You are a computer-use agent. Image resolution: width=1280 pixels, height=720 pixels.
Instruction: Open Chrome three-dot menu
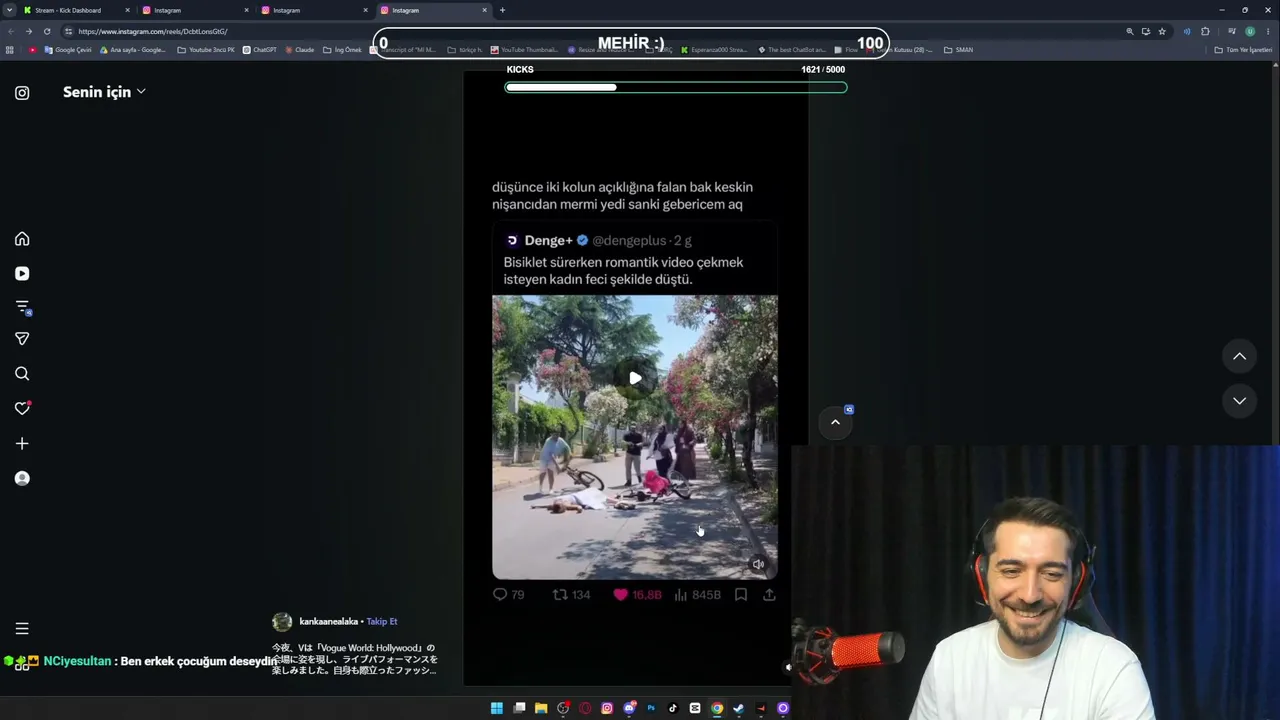coord(1268,31)
